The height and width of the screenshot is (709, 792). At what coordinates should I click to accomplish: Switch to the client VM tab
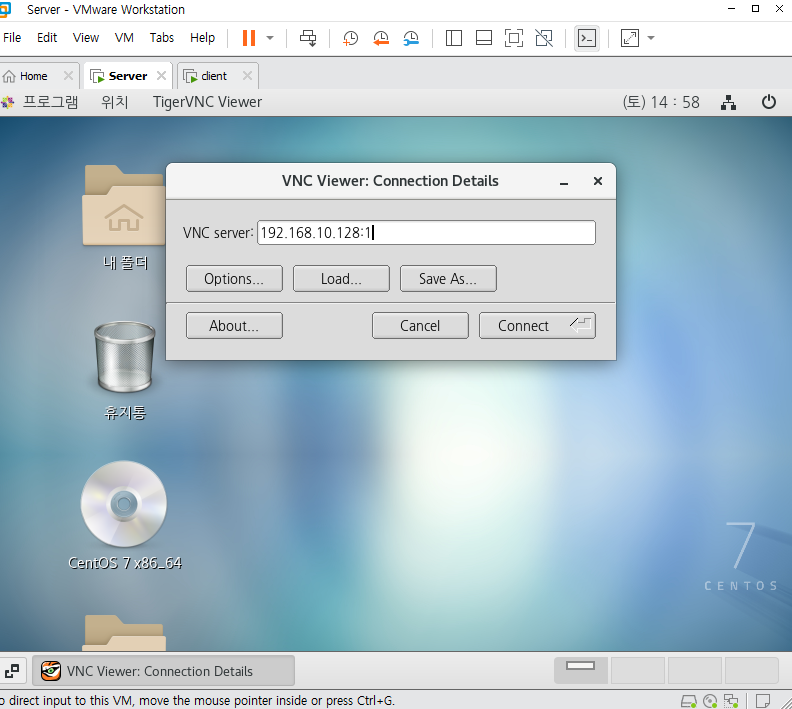[x=214, y=76]
